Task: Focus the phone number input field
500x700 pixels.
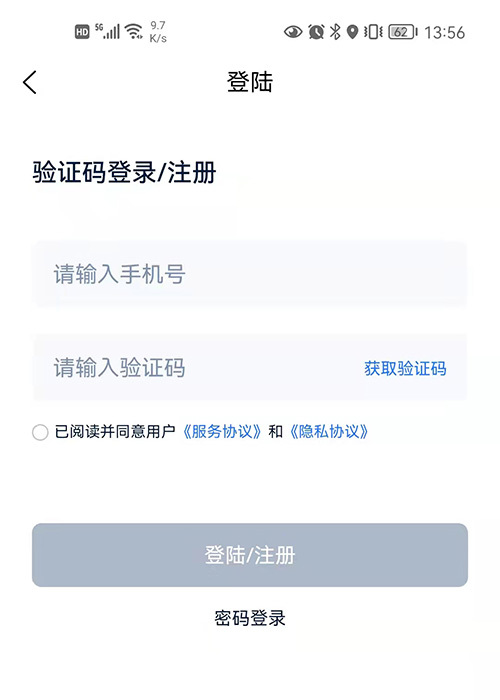Action: coord(250,274)
